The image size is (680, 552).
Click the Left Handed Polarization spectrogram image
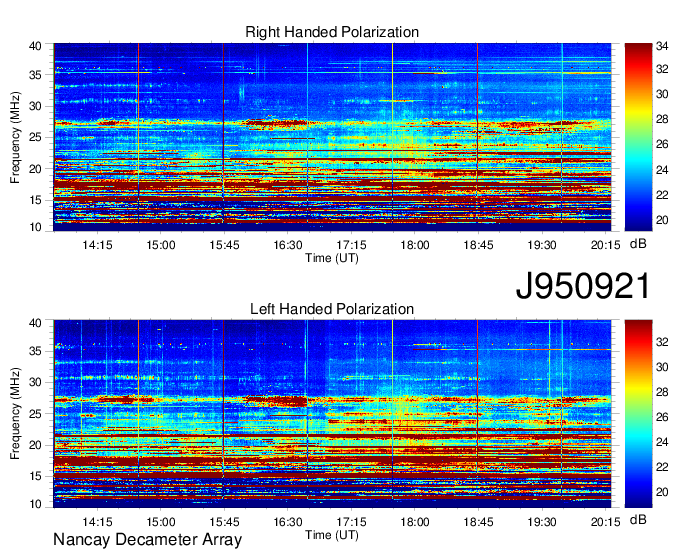coord(332,414)
